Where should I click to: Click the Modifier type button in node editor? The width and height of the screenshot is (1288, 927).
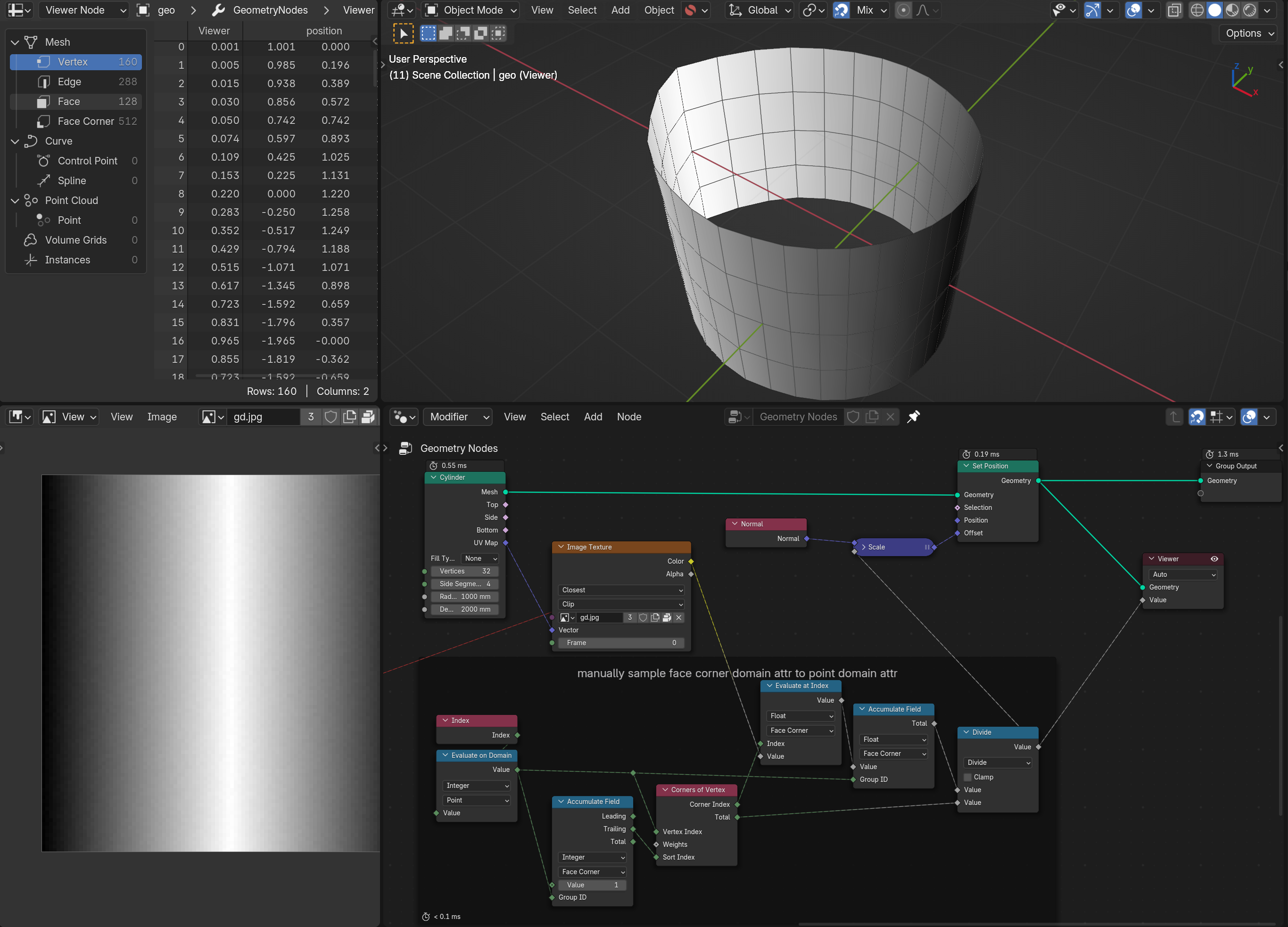click(x=459, y=417)
